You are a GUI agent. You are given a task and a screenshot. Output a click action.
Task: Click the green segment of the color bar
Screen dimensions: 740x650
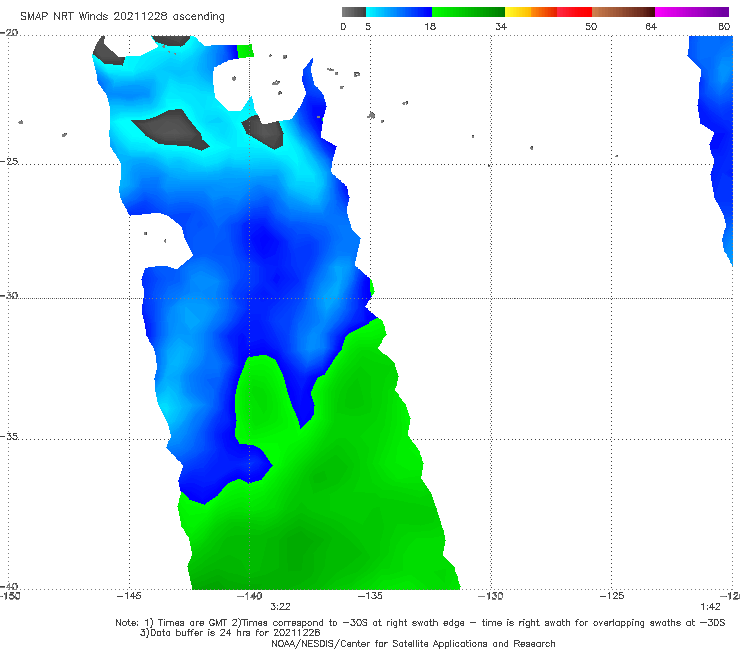pos(468,12)
